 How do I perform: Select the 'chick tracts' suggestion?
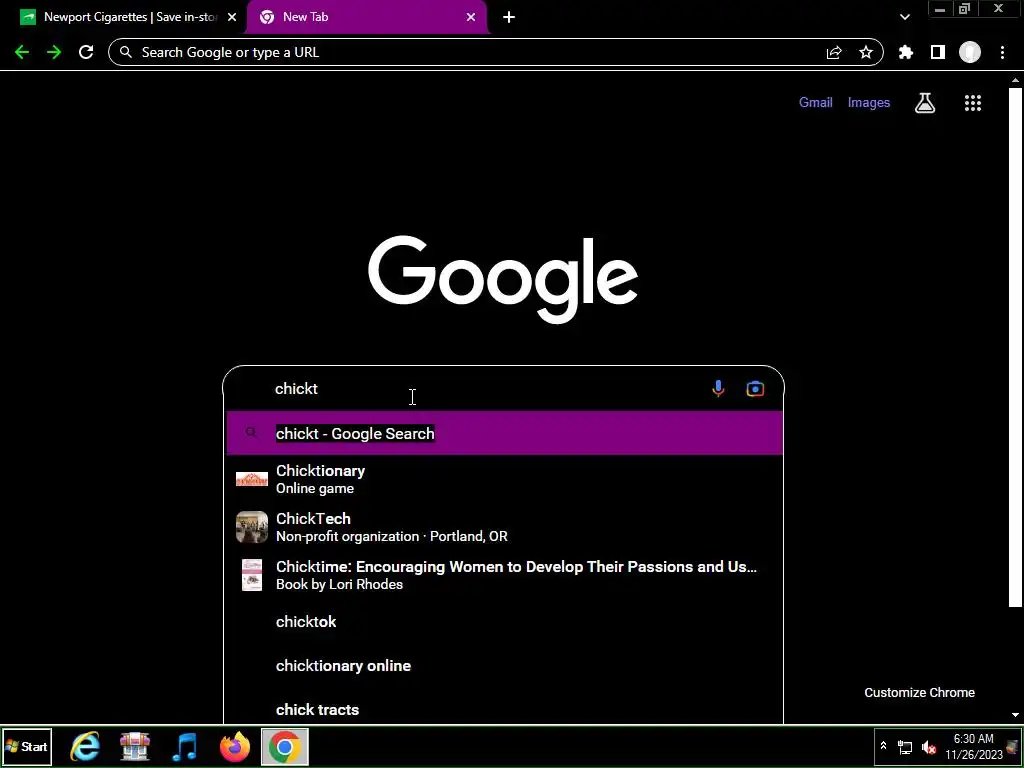point(504,709)
